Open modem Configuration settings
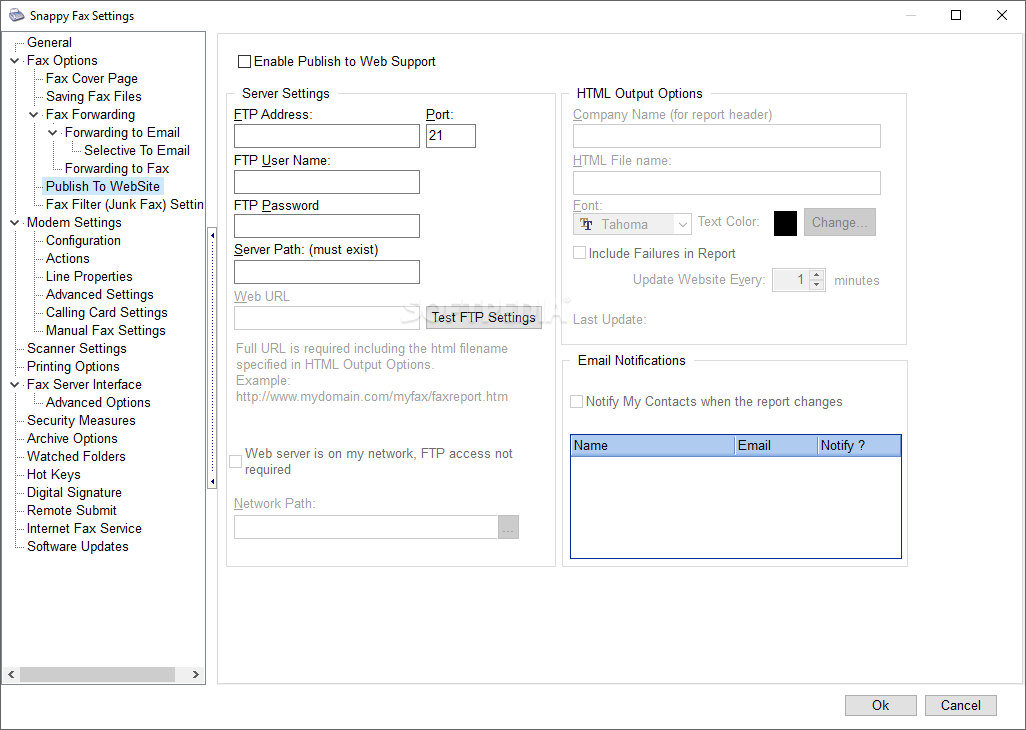This screenshot has width=1026, height=730. 83,241
